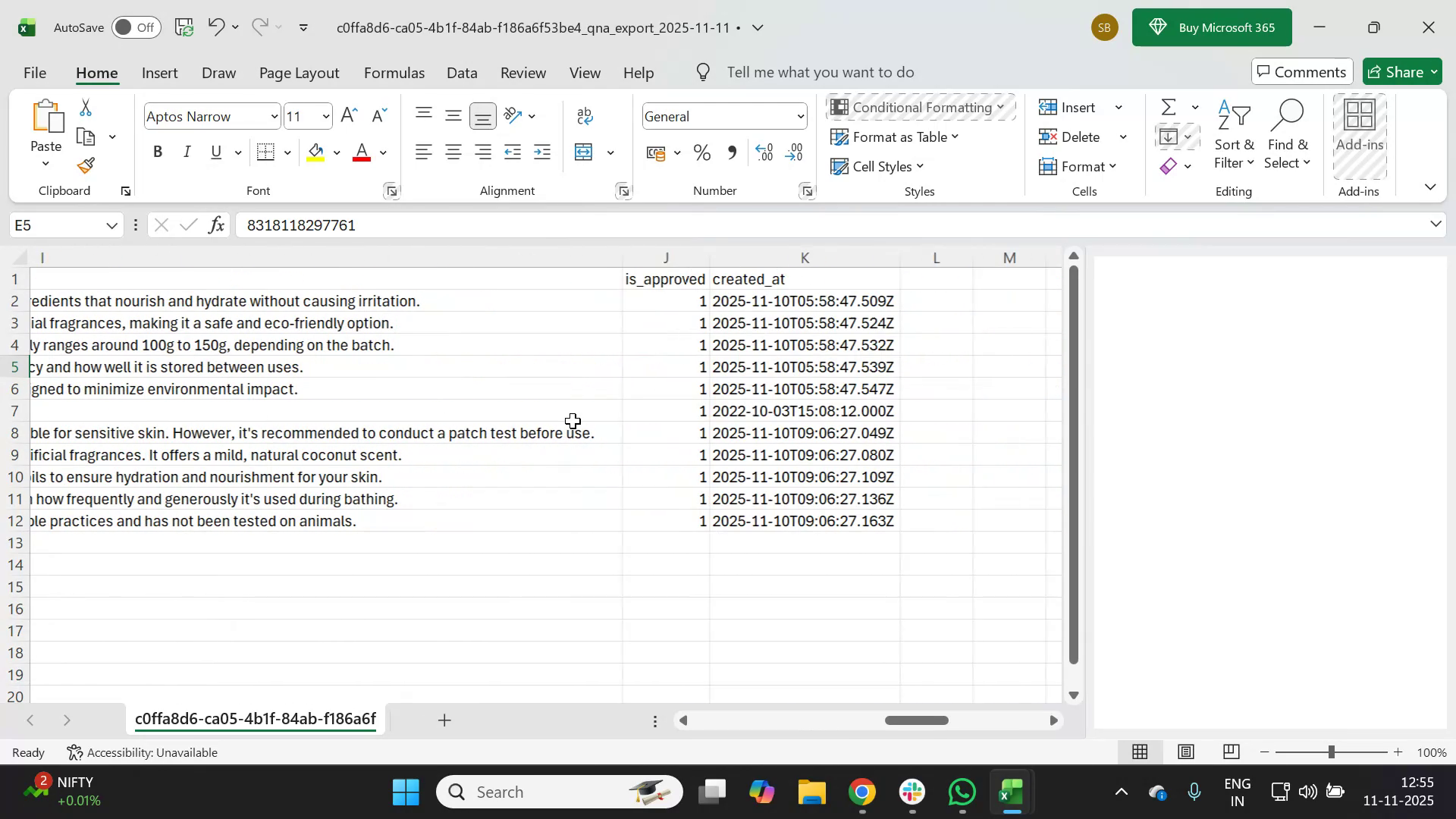Screen dimensions: 1456x819
Task: Toggle AutoSave off switch
Action: click(135, 27)
